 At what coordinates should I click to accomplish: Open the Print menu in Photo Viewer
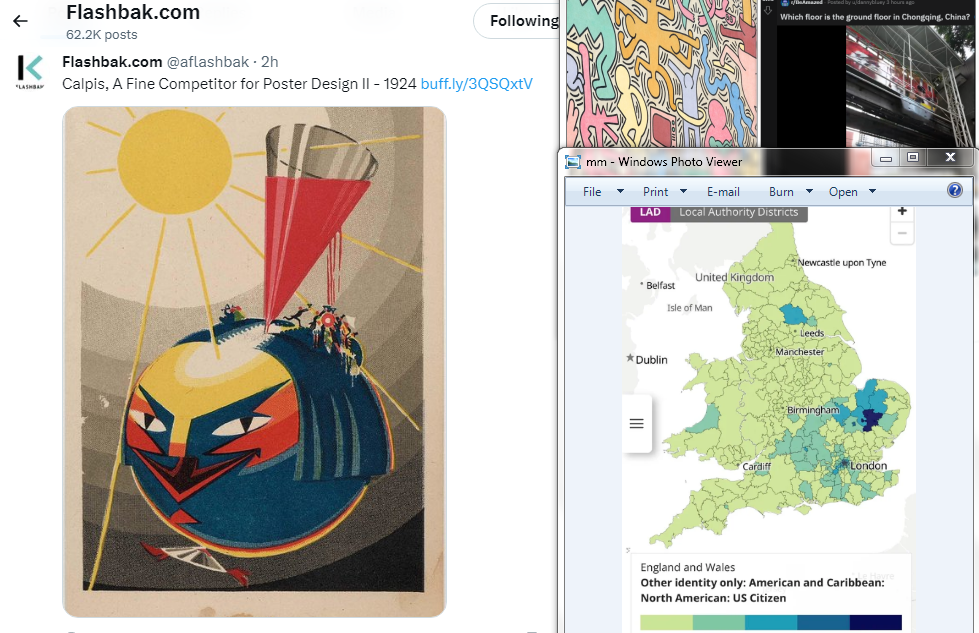click(x=656, y=192)
